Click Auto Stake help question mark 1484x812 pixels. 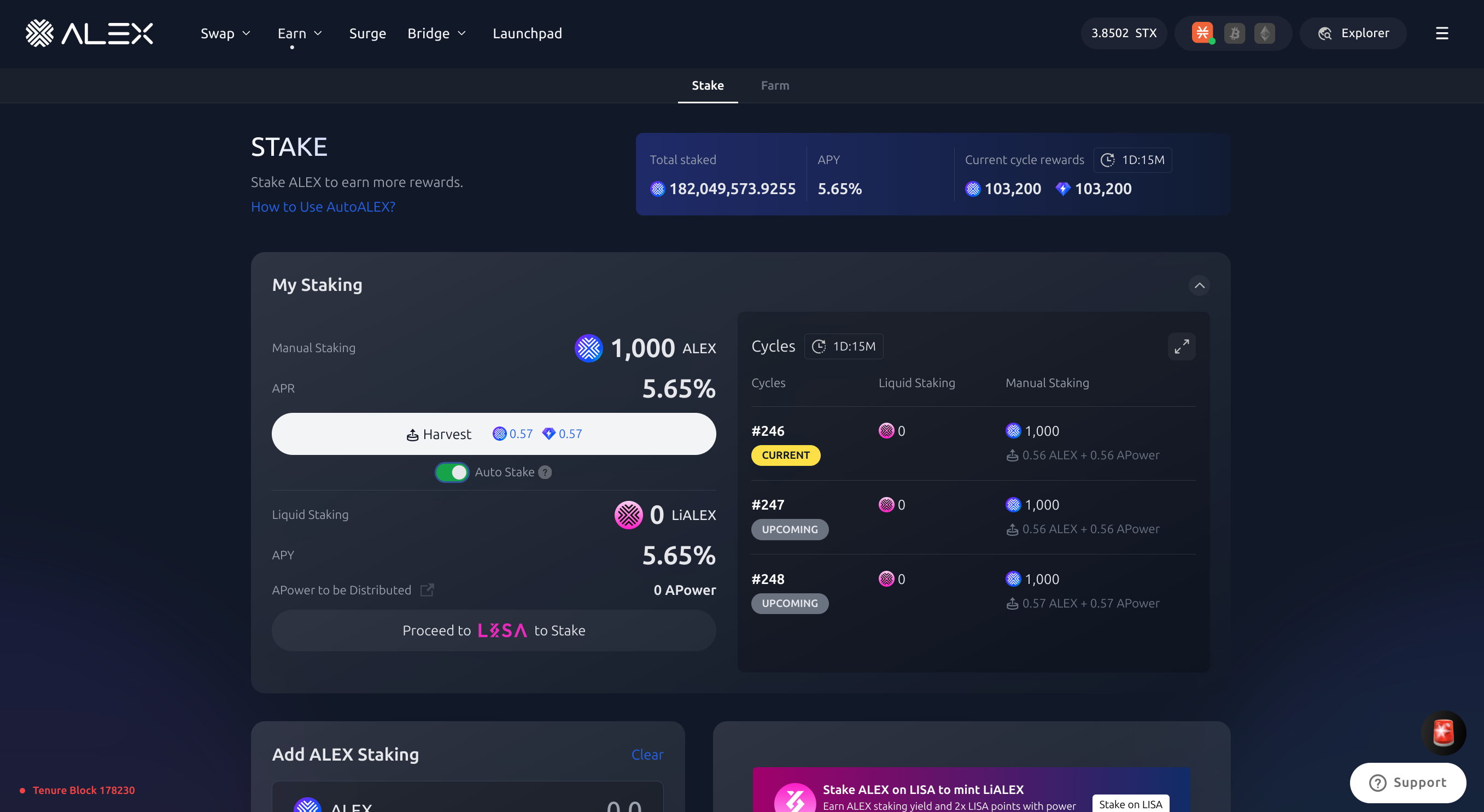click(x=545, y=472)
